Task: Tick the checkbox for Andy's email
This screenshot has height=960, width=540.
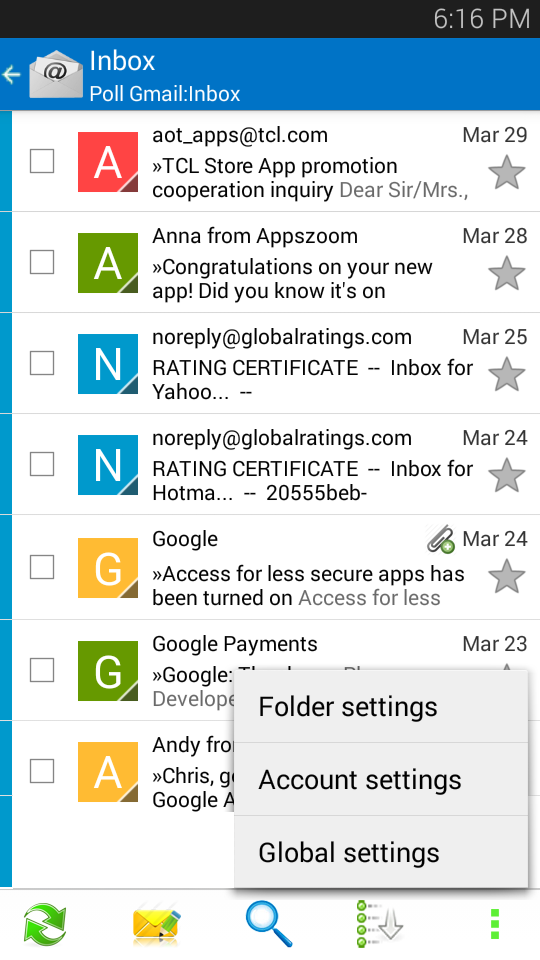Action: (x=42, y=771)
